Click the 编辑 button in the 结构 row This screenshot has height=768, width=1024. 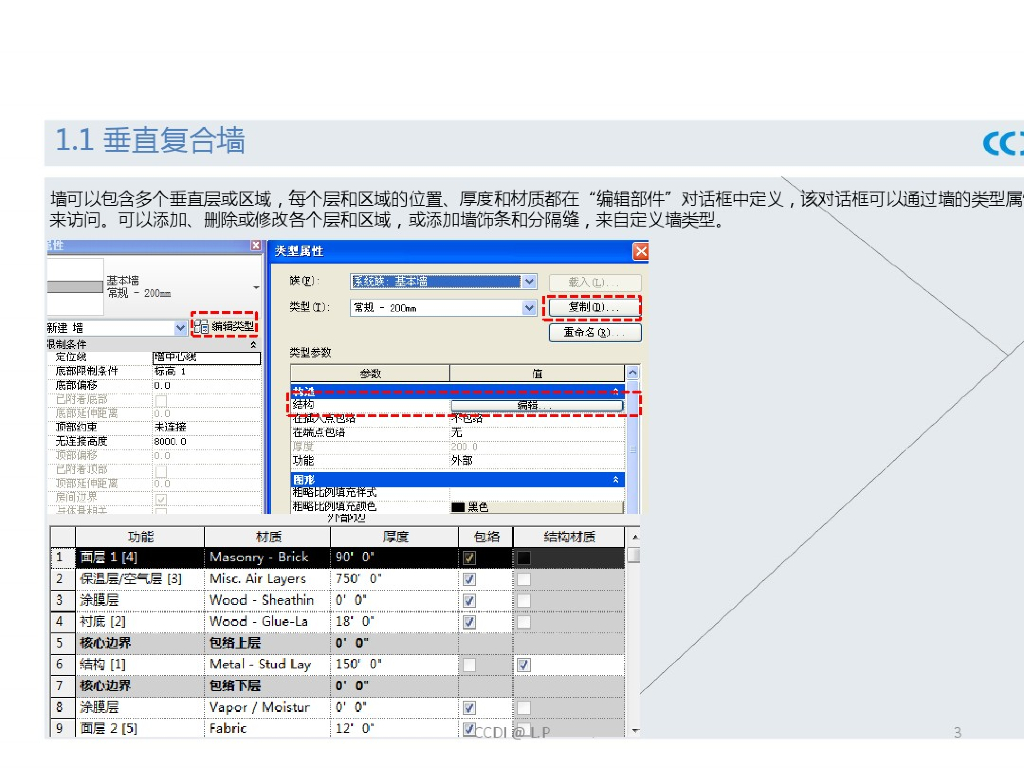pos(536,405)
